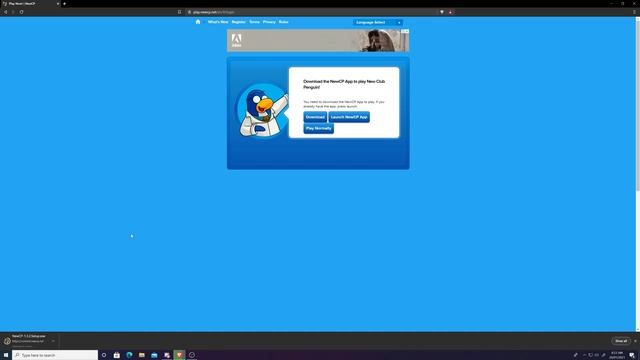Click the Download button
This screenshot has width=640, height=360.
coord(315,117)
